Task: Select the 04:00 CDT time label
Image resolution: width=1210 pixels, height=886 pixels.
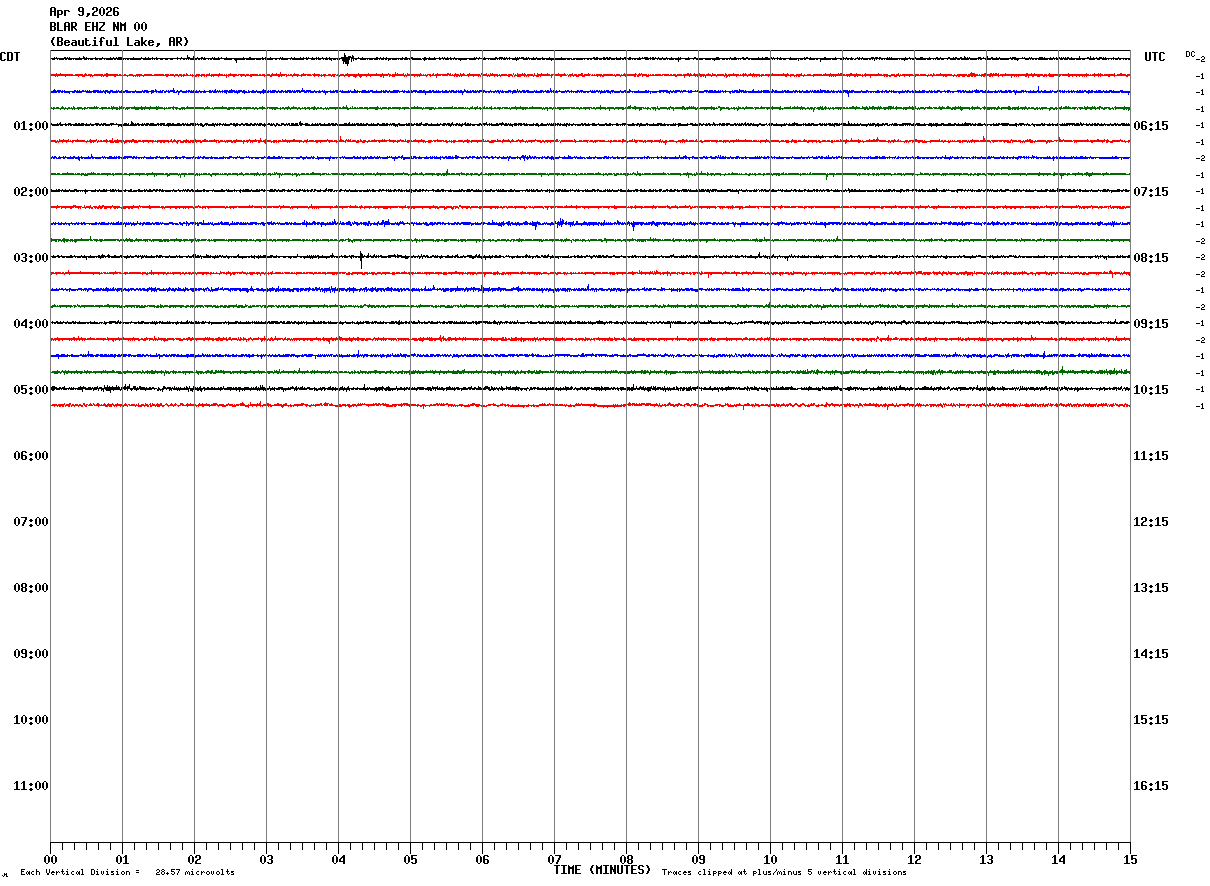Action: pos(31,324)
